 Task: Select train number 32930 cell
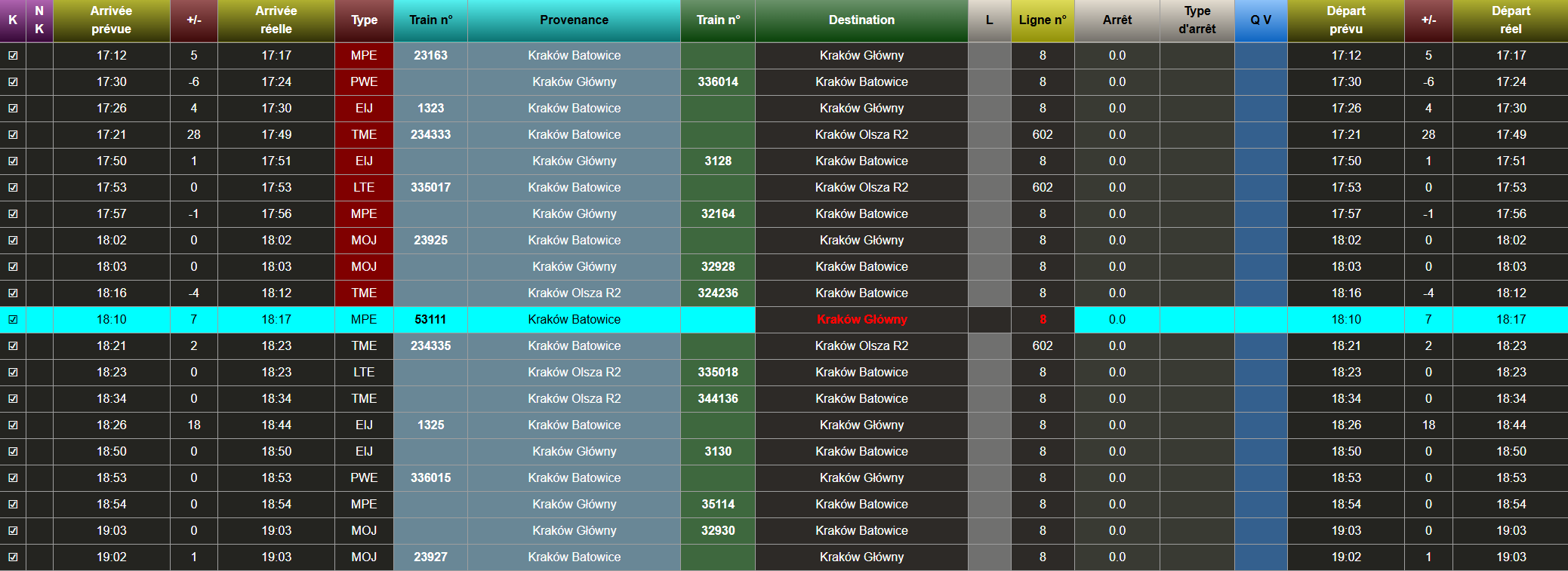(x=718, y=530)
